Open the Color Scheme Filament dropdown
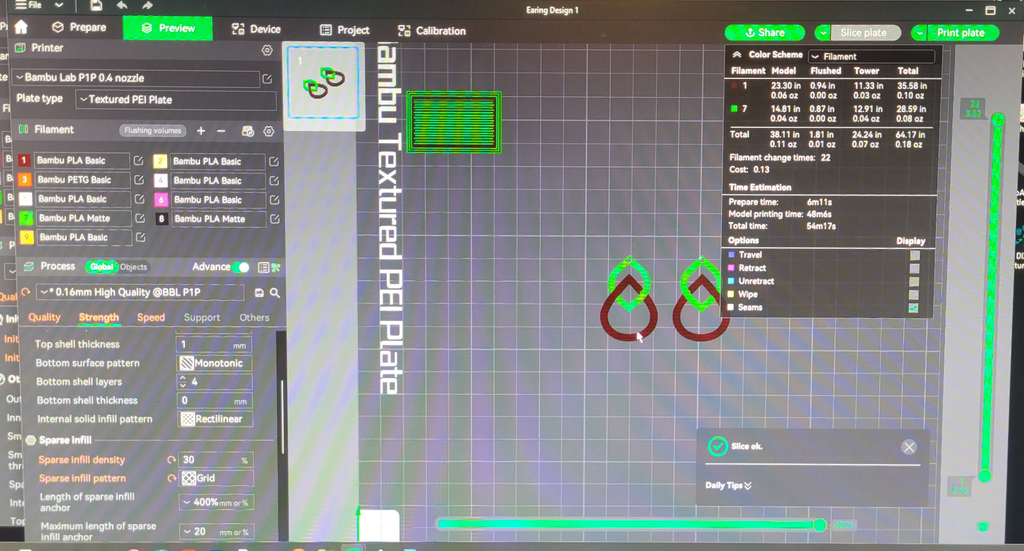Screen dimensions: 1024x551 [872, 56]
